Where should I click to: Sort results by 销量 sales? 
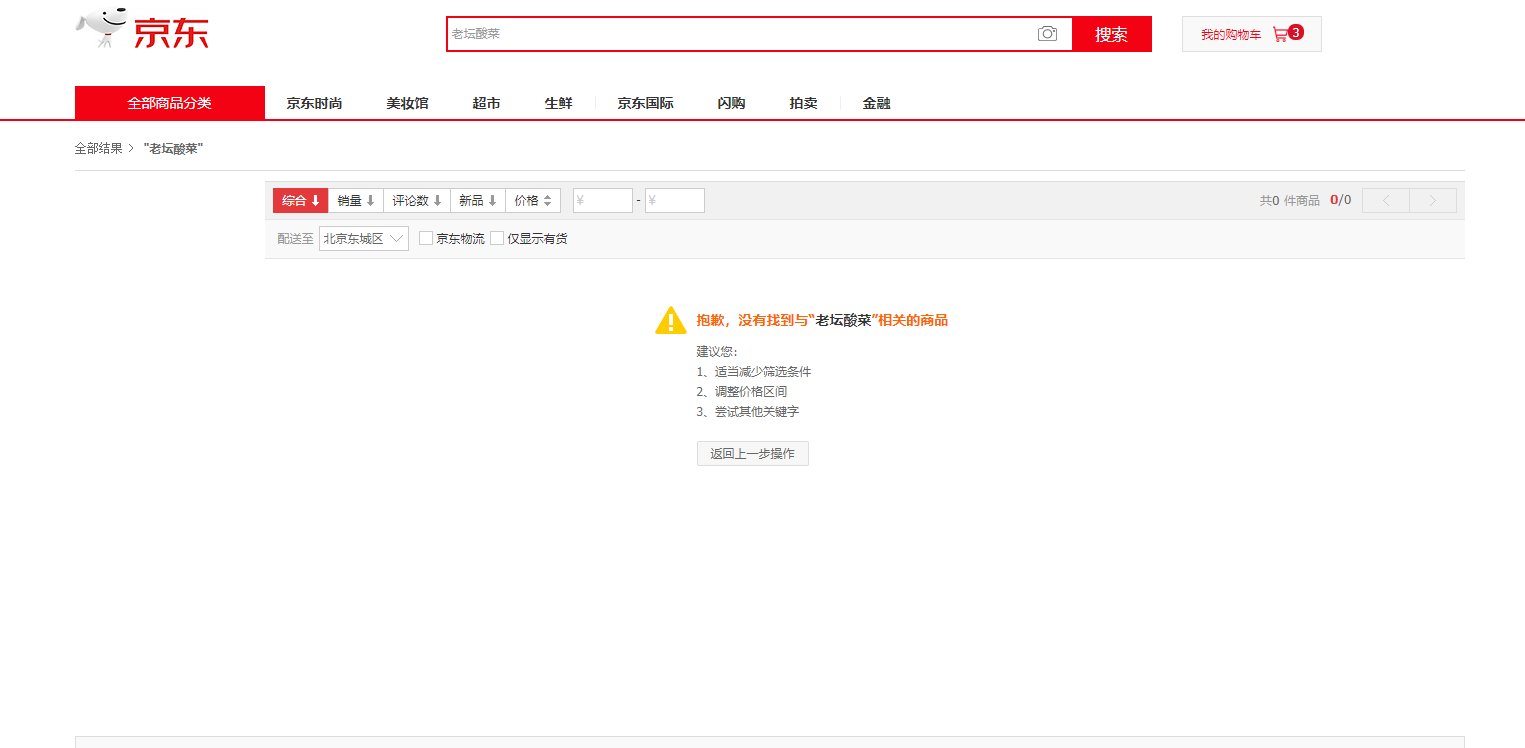pos(356,201)
